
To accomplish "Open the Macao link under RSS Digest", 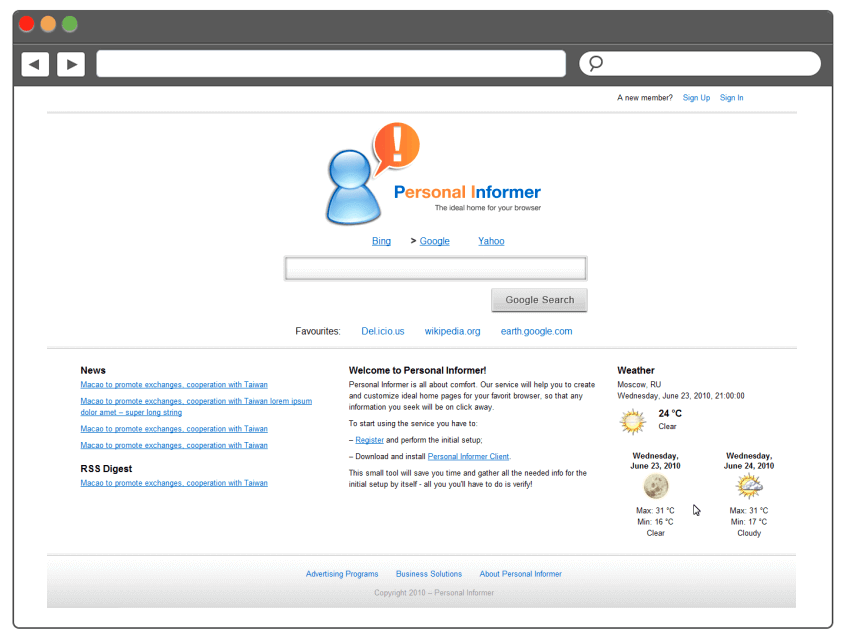I will [174, 483].
